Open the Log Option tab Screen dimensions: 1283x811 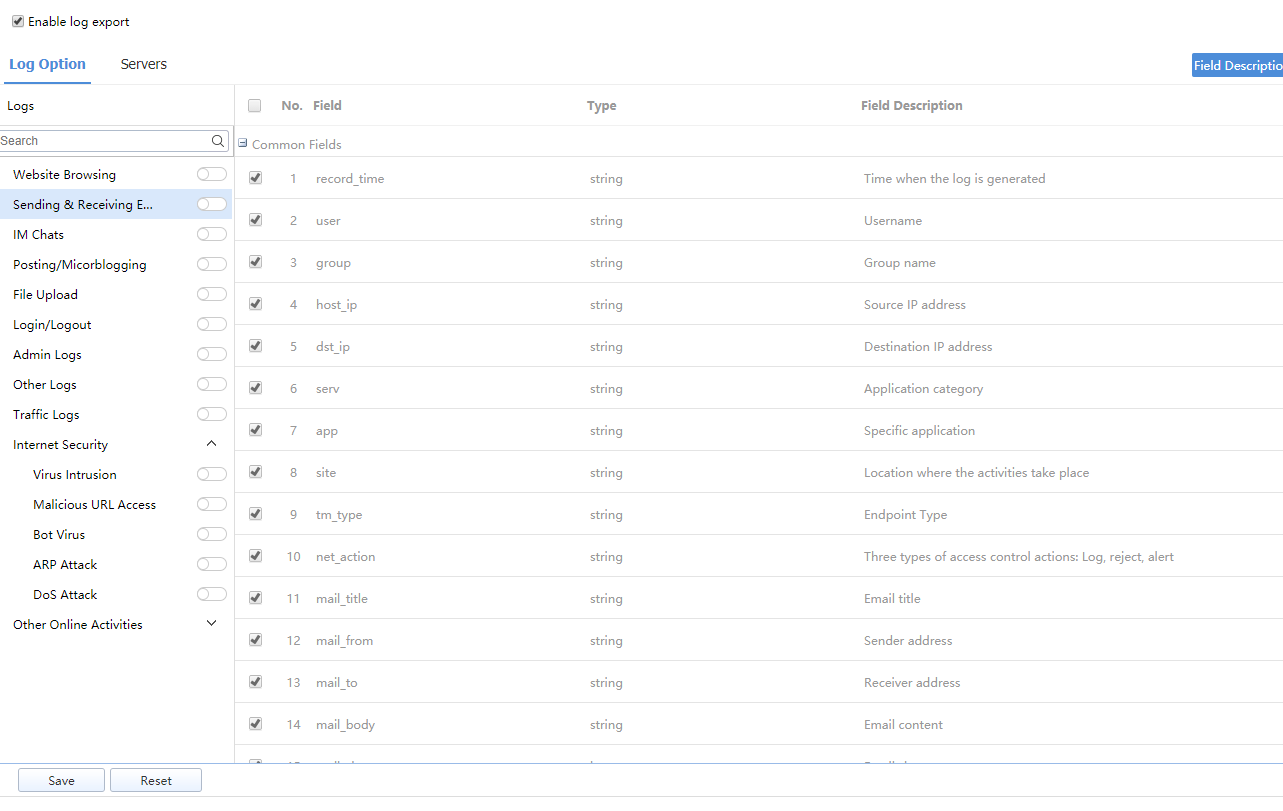click(47, 64)
